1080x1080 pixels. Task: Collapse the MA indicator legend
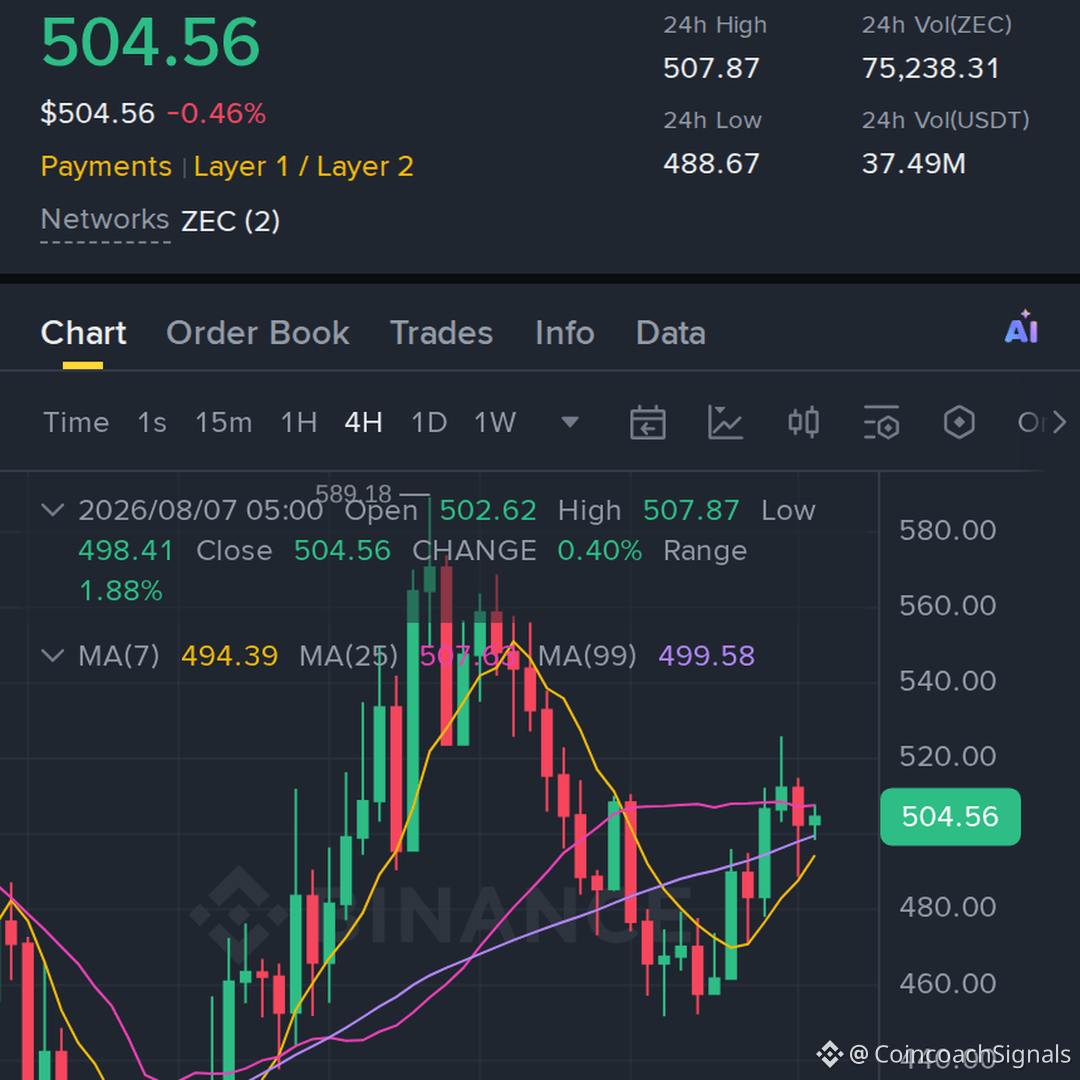coord(53,655)
